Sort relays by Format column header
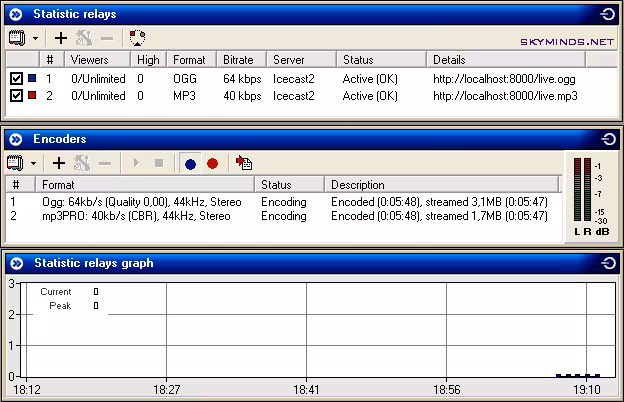 191,60
